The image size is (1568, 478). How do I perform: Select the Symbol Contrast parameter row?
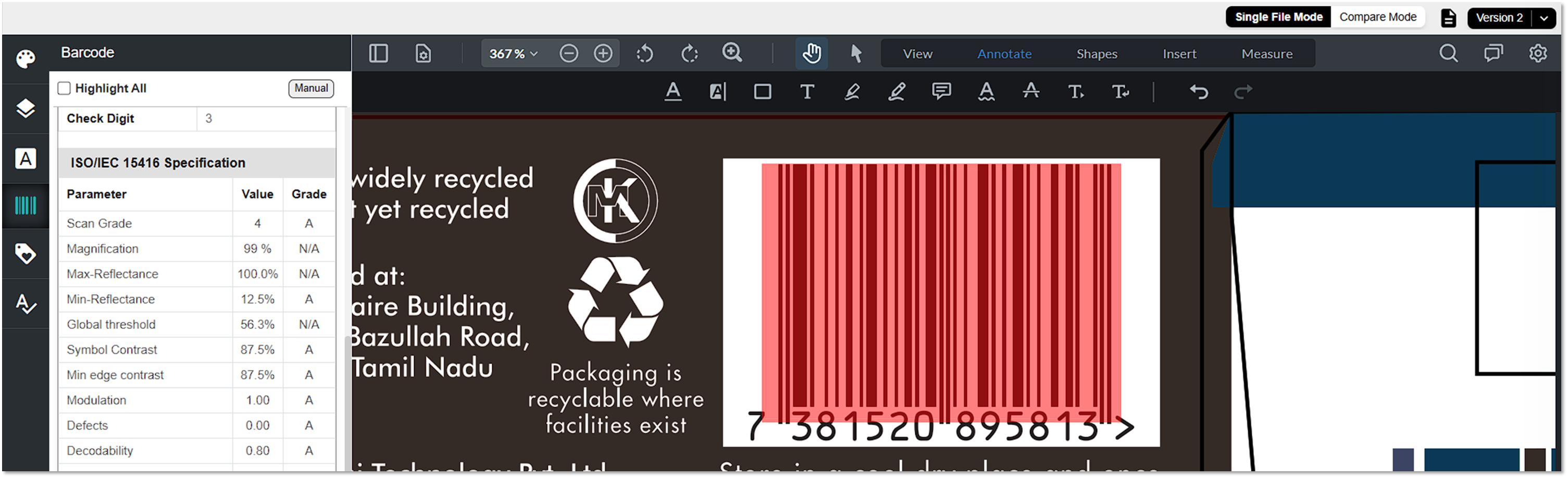(197, 350)
